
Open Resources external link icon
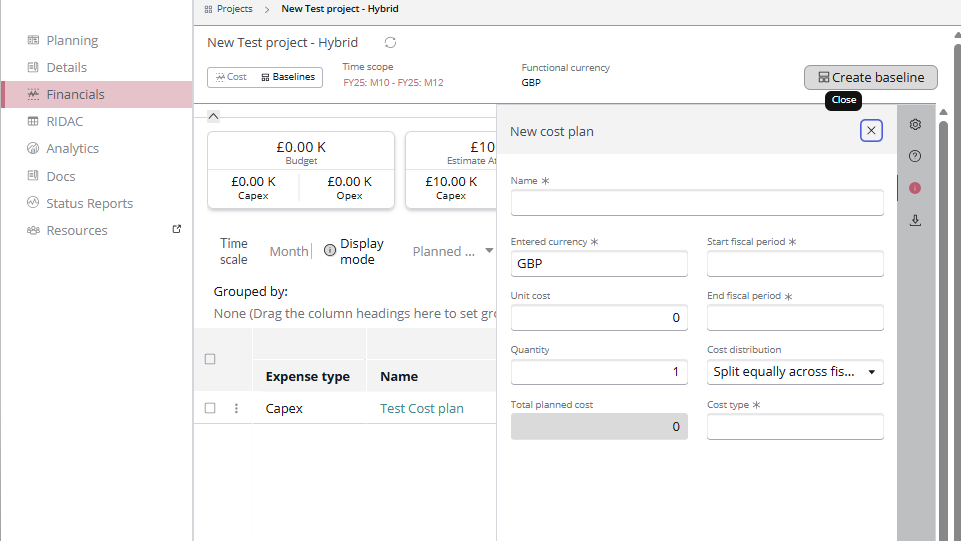pos(177,229)
